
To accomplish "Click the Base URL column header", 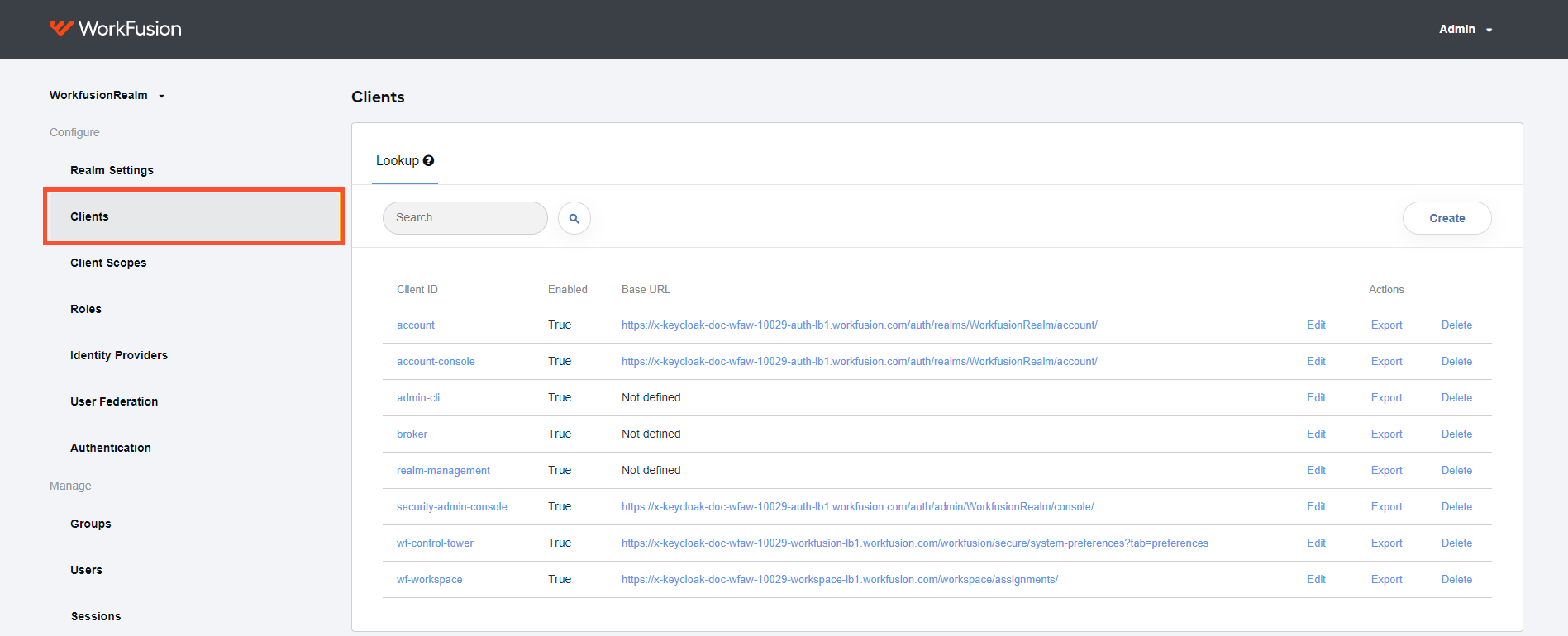I will coord(646,289).
